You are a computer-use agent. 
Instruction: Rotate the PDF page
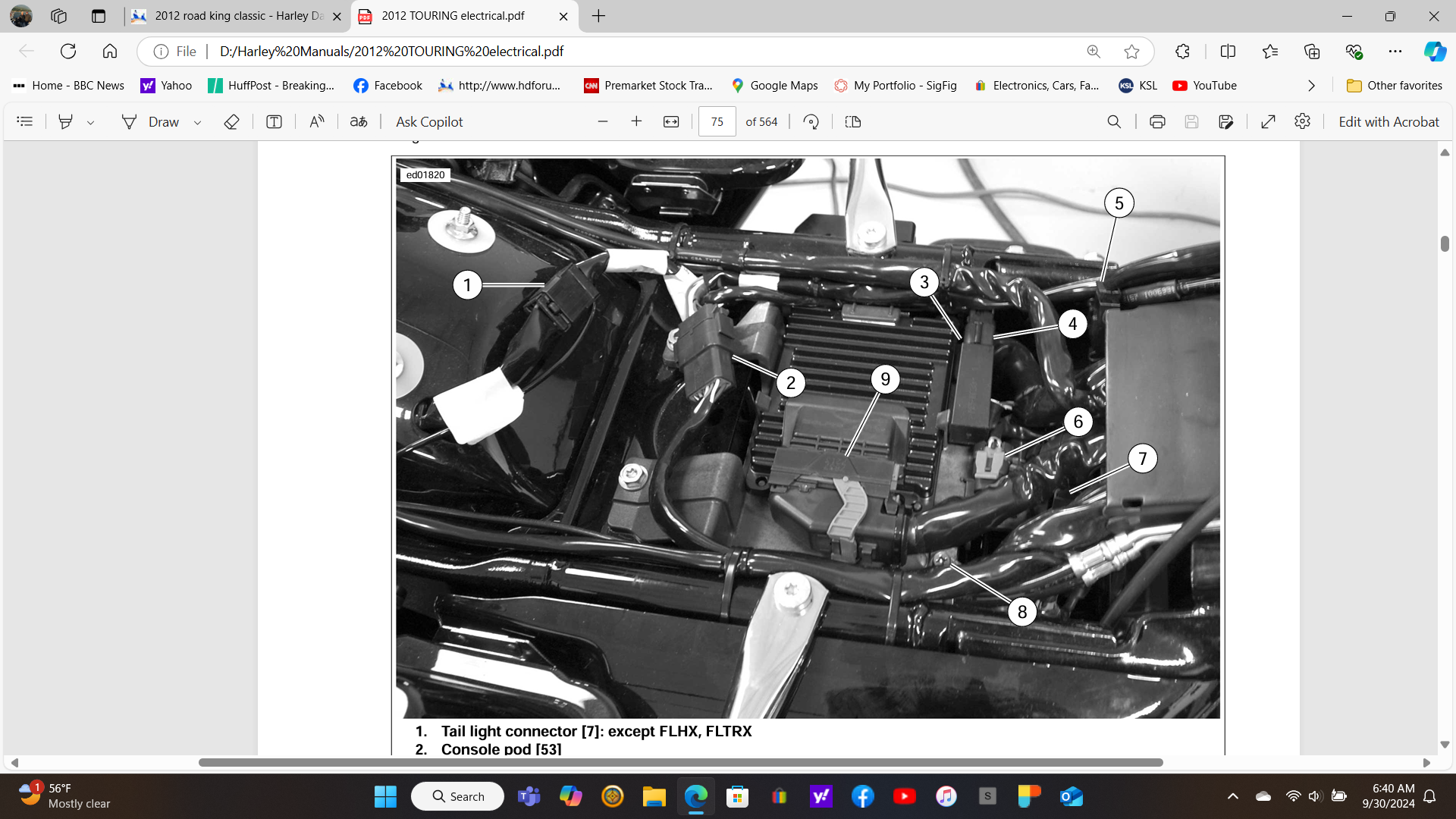(811, 121)
